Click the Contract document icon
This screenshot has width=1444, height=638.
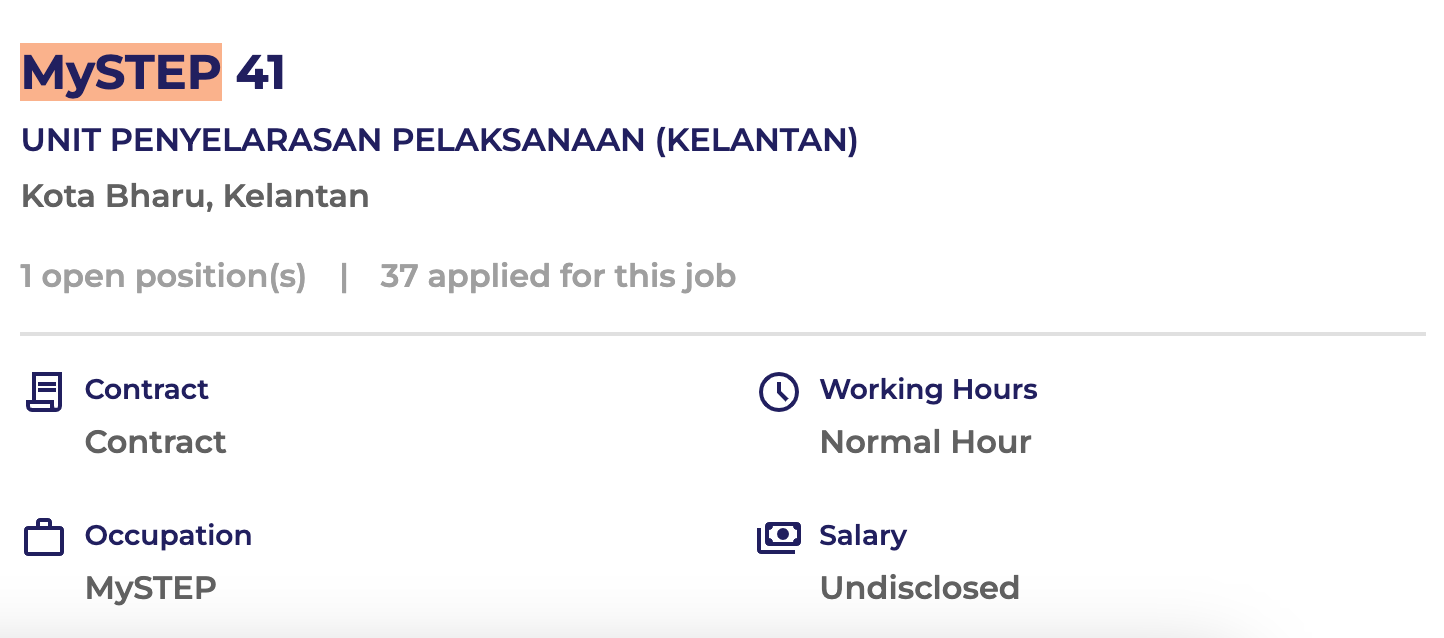44,391
